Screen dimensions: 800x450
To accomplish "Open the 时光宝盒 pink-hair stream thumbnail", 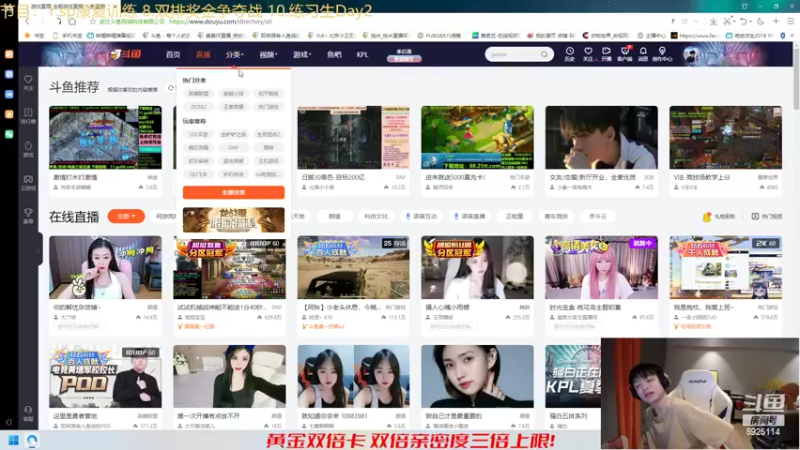I will pos(602,267).
